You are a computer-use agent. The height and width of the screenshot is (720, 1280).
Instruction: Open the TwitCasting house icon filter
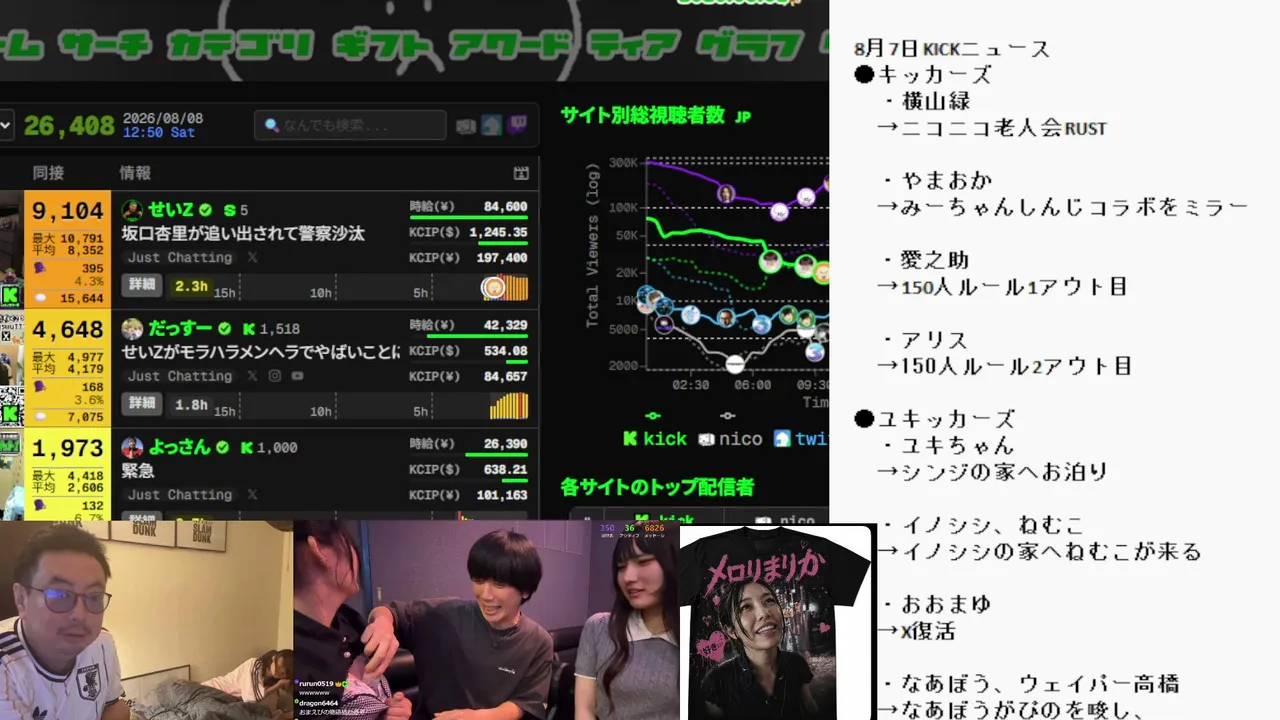[x=491, y=126]
